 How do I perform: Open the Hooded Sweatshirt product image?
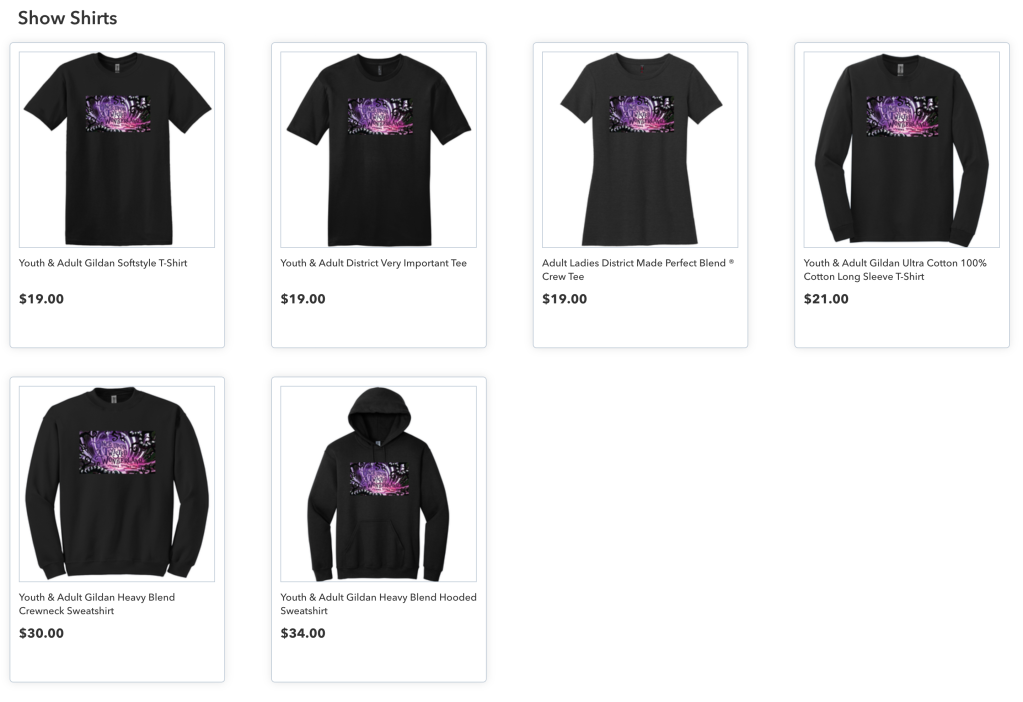(378, 483)
